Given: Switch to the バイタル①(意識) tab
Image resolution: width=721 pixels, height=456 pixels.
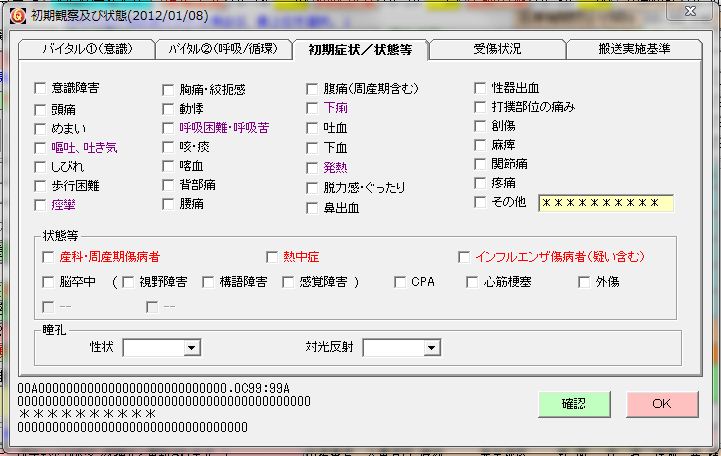Looking at the screenshot, I should click(86, 49).
